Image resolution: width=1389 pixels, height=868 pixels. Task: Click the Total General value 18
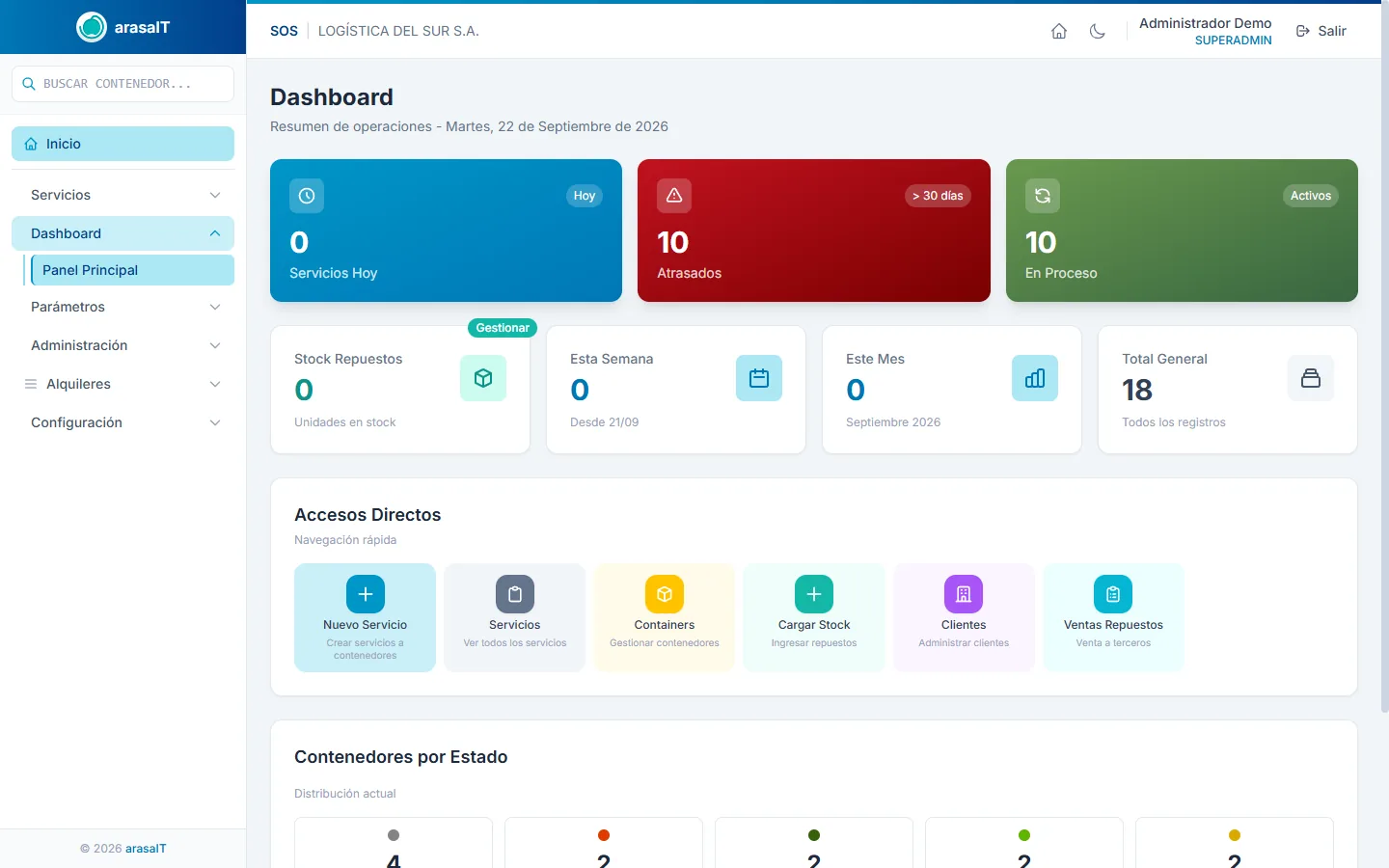1137,390
